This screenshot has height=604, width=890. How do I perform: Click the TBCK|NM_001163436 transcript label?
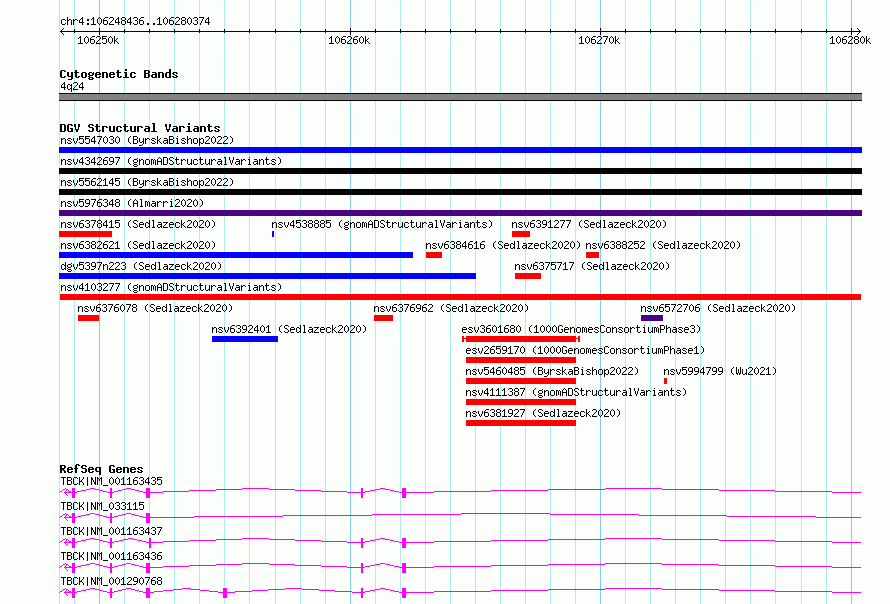[x=111, y=556]
